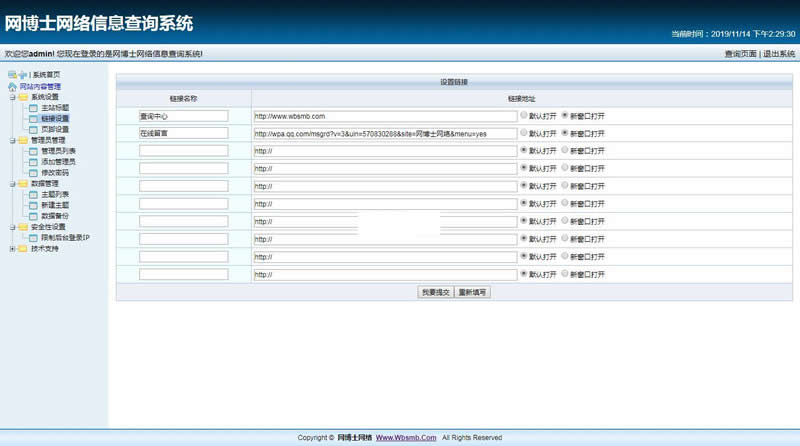Click the home icon beside 网站内容管理
The width and height of the screenshot is (800, 446).
tap(12, 86)
